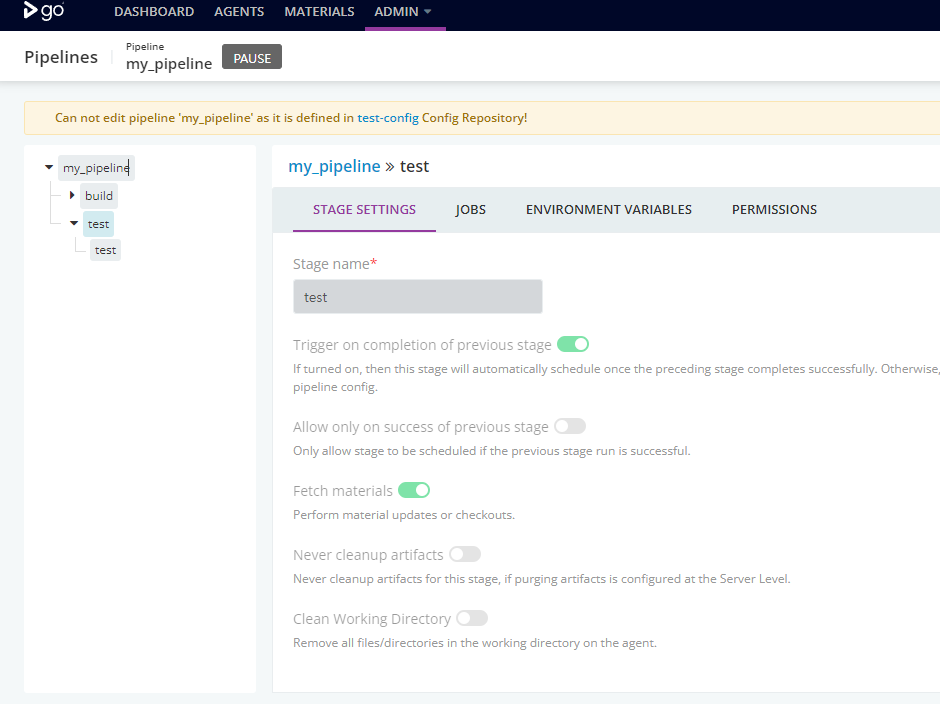Go to the Agents page
The height and width of the screenshot is (704, 940).
(x=239, y=11)
